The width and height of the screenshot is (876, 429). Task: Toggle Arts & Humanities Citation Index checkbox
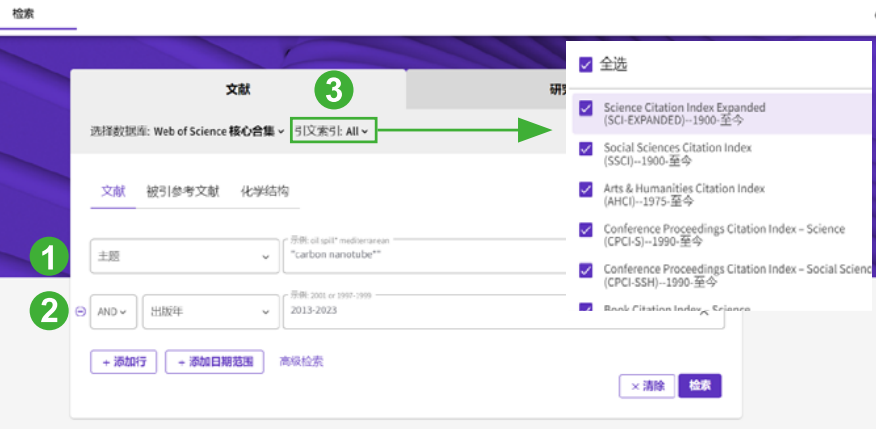pos(585,190)
